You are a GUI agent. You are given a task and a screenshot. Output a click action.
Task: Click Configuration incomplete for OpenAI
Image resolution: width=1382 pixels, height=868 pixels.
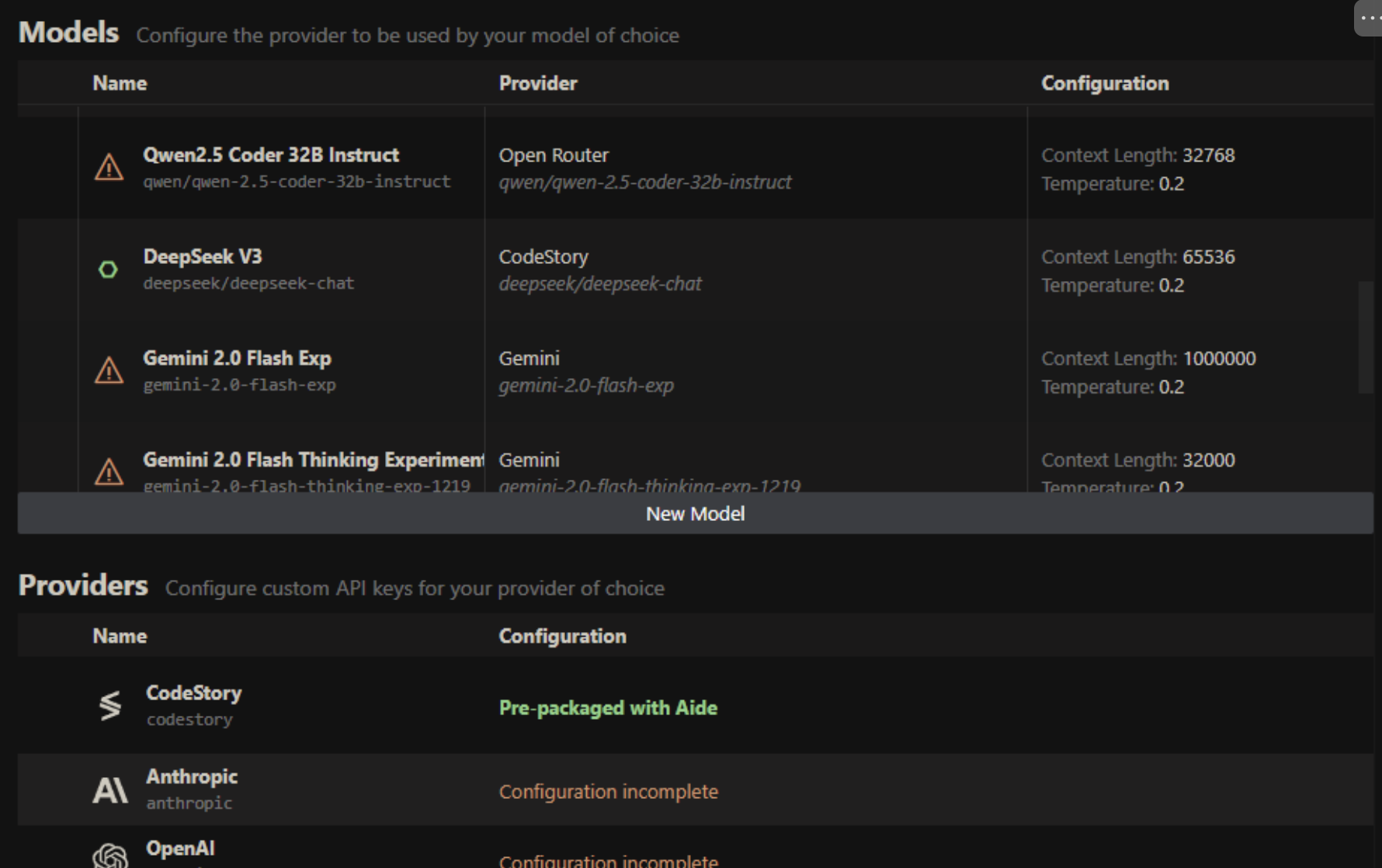608,860
